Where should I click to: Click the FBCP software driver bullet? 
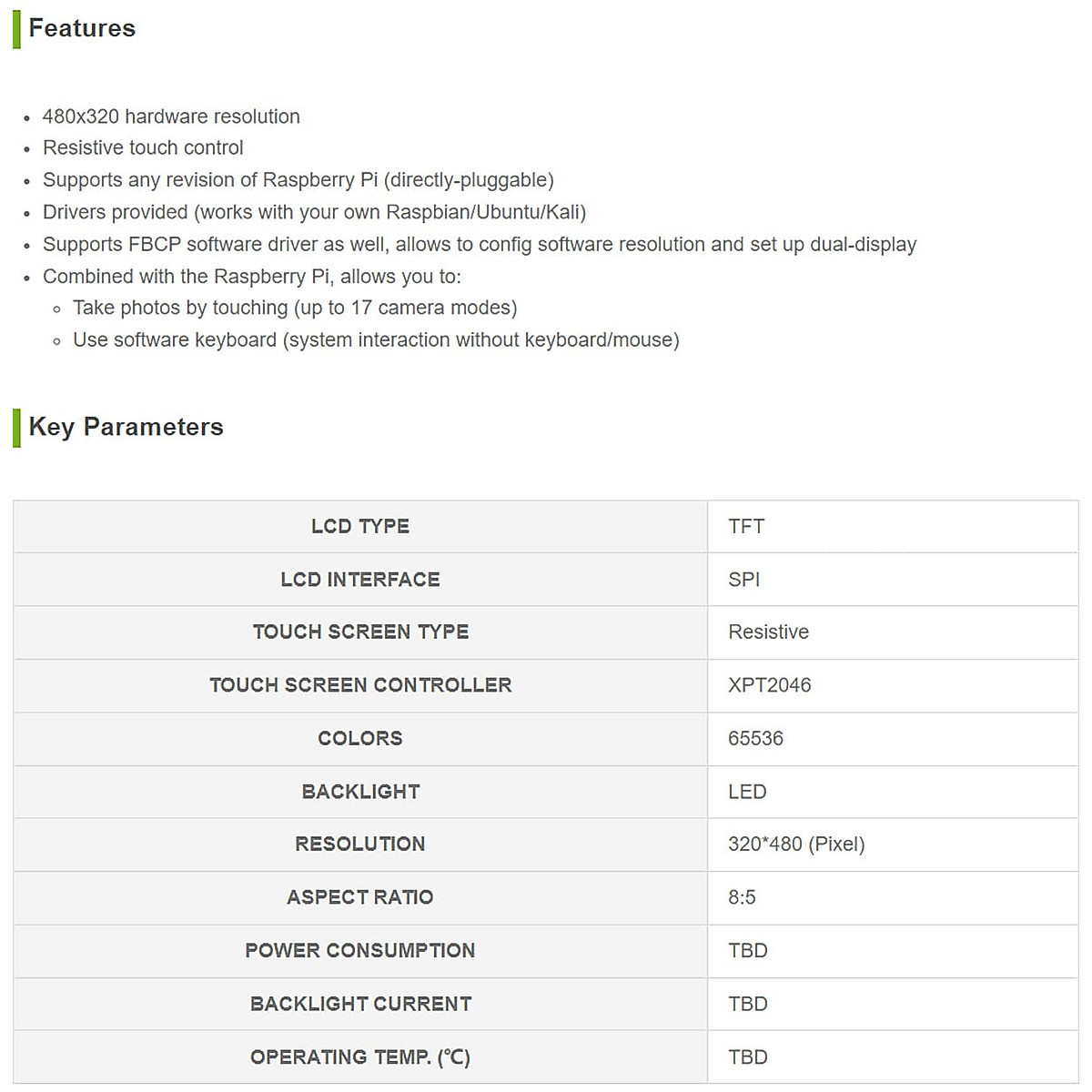click(479, 244)
